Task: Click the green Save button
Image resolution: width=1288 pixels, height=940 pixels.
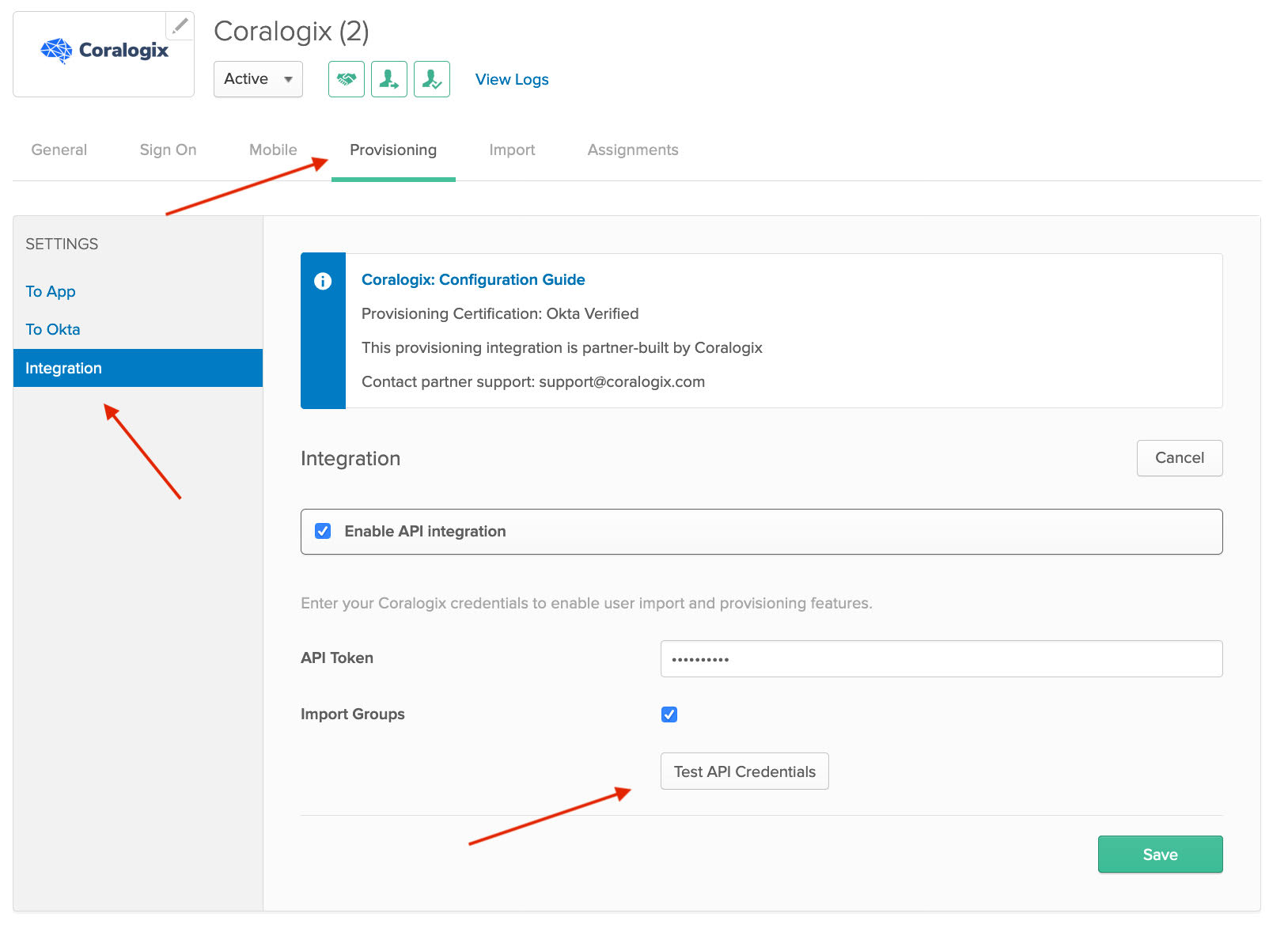Action: point(1161,855)
